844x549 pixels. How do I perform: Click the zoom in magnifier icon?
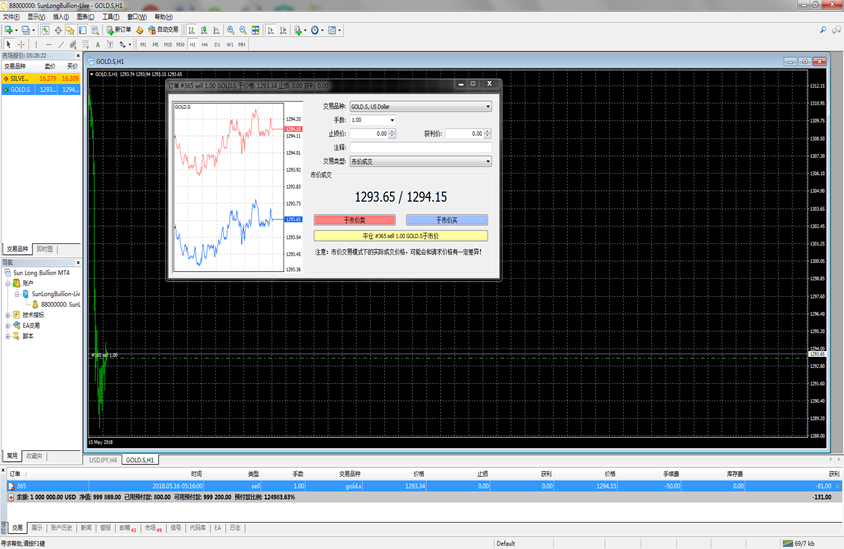point(231,30)
